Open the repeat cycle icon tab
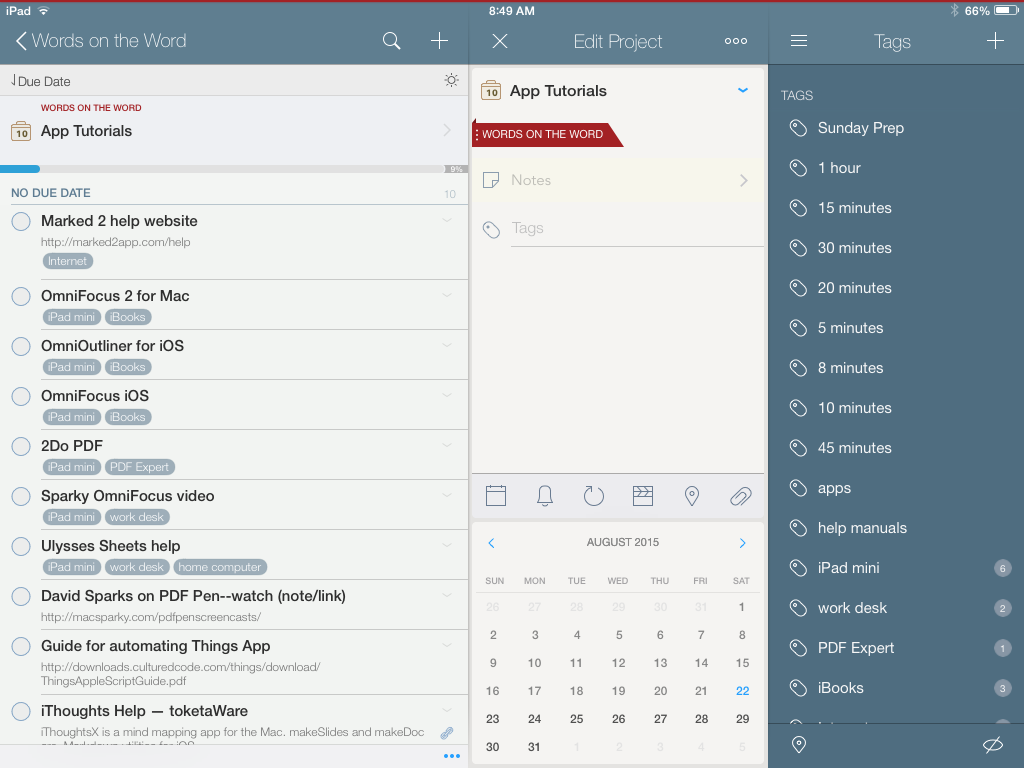This screenshot has width=1024, height=768. pos(594,495)
